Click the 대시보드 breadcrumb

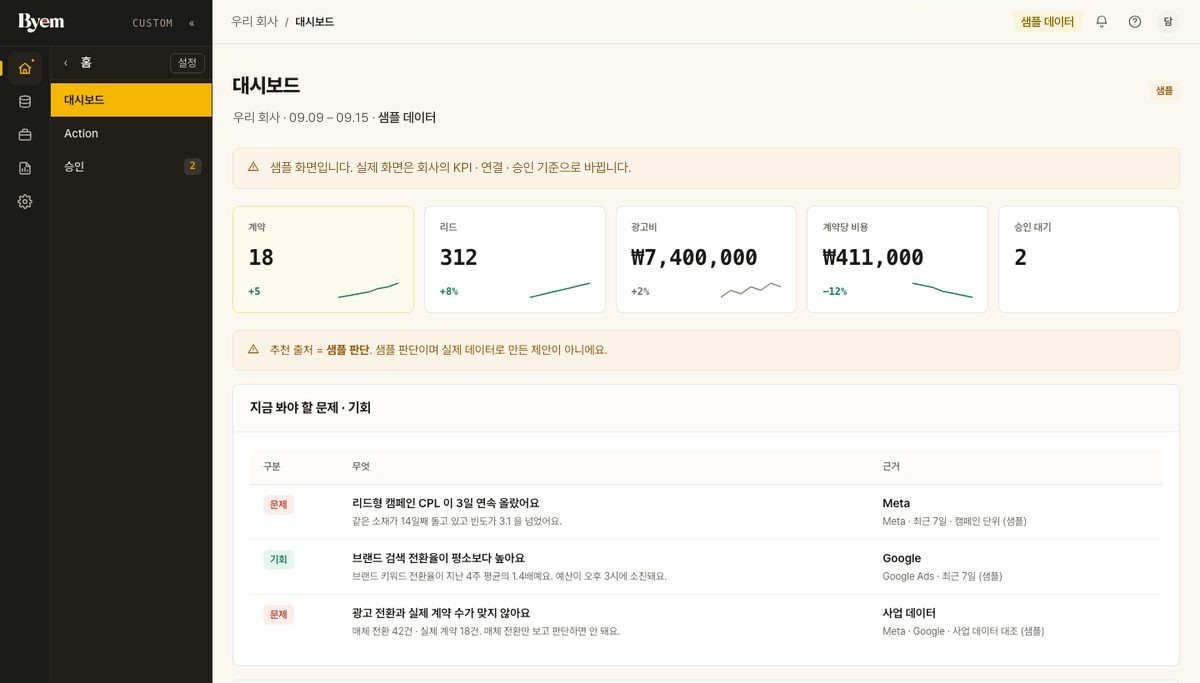click(314, 21)
